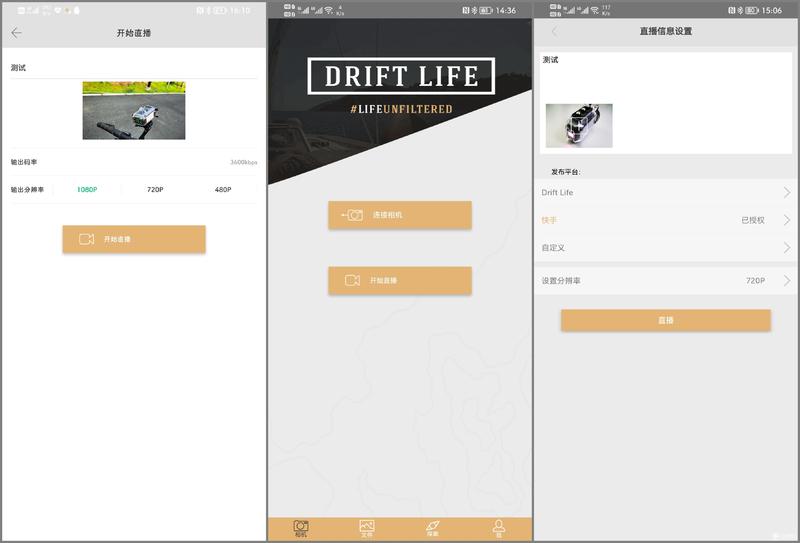
Task: Tap the DRIFT LIFE logo banner
Action: pos(401,76)
